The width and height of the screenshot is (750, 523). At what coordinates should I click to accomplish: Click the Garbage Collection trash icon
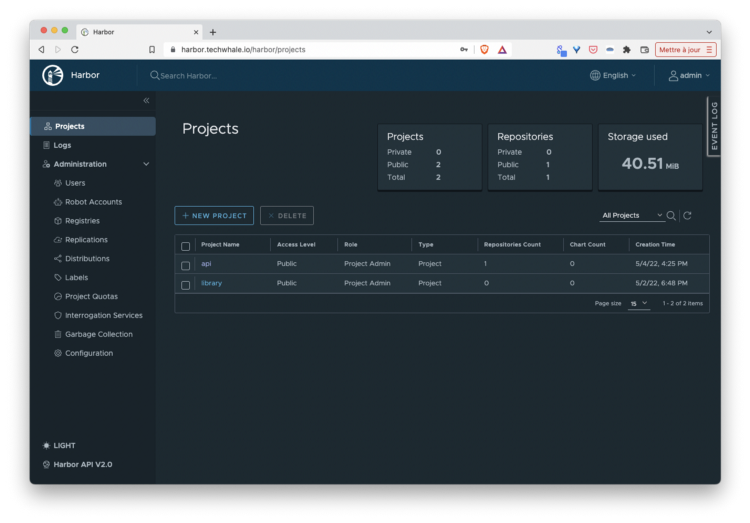coord(58,334)
